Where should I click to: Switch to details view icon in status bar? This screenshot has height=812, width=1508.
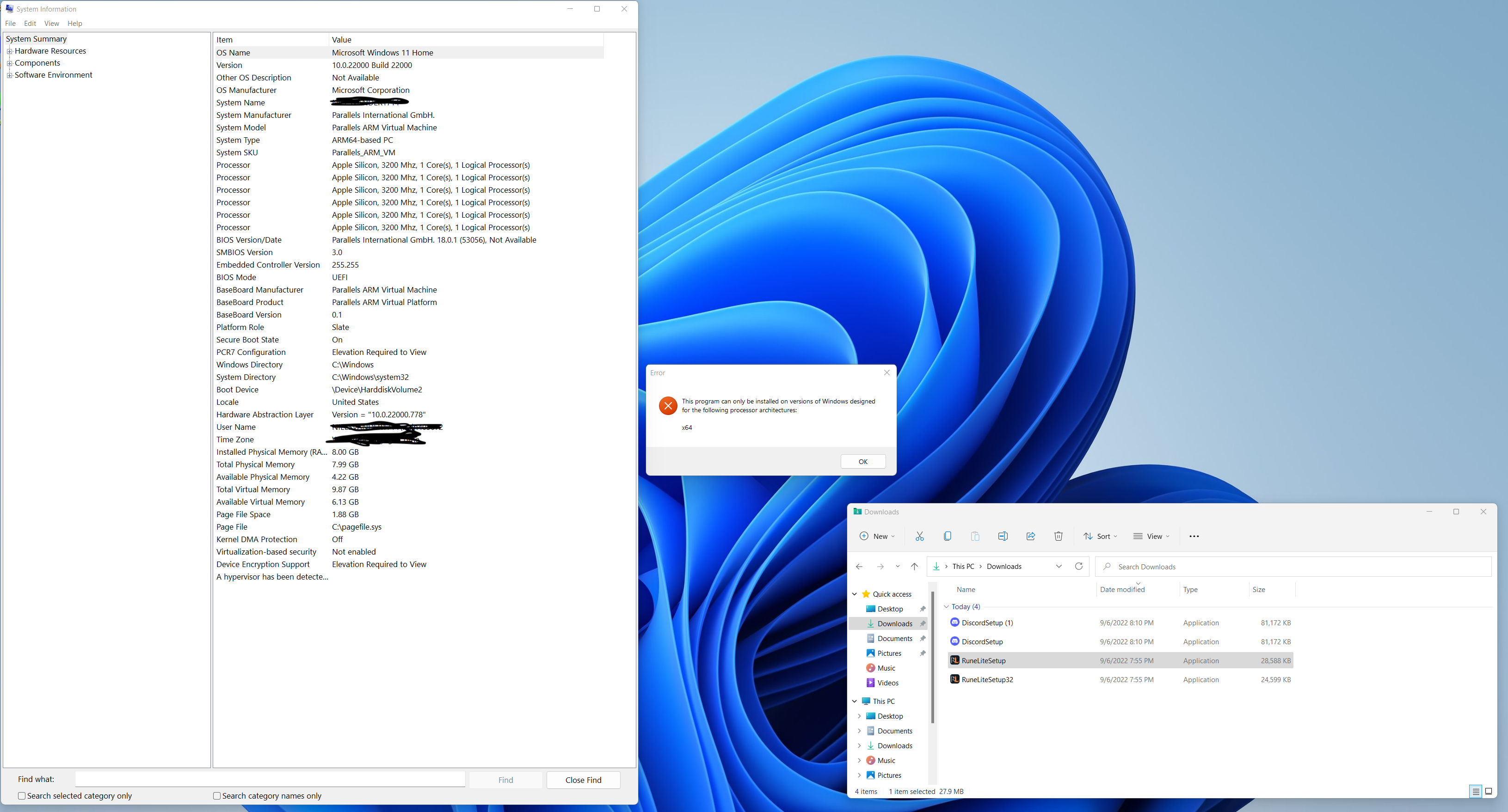[1475, 792]
